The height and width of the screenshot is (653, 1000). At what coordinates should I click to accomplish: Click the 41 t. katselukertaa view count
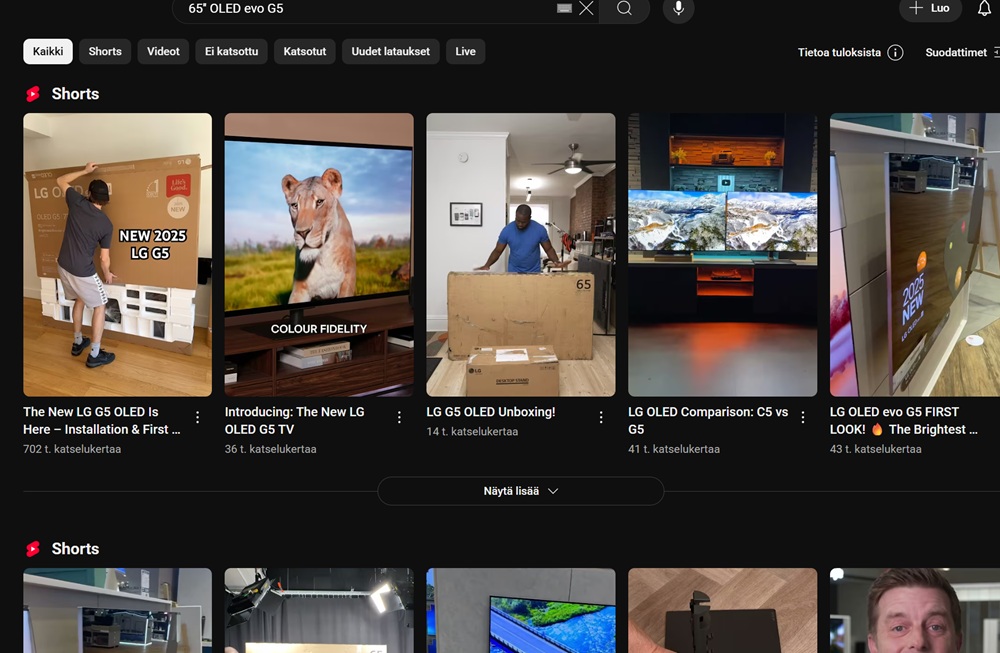(674, 449)
